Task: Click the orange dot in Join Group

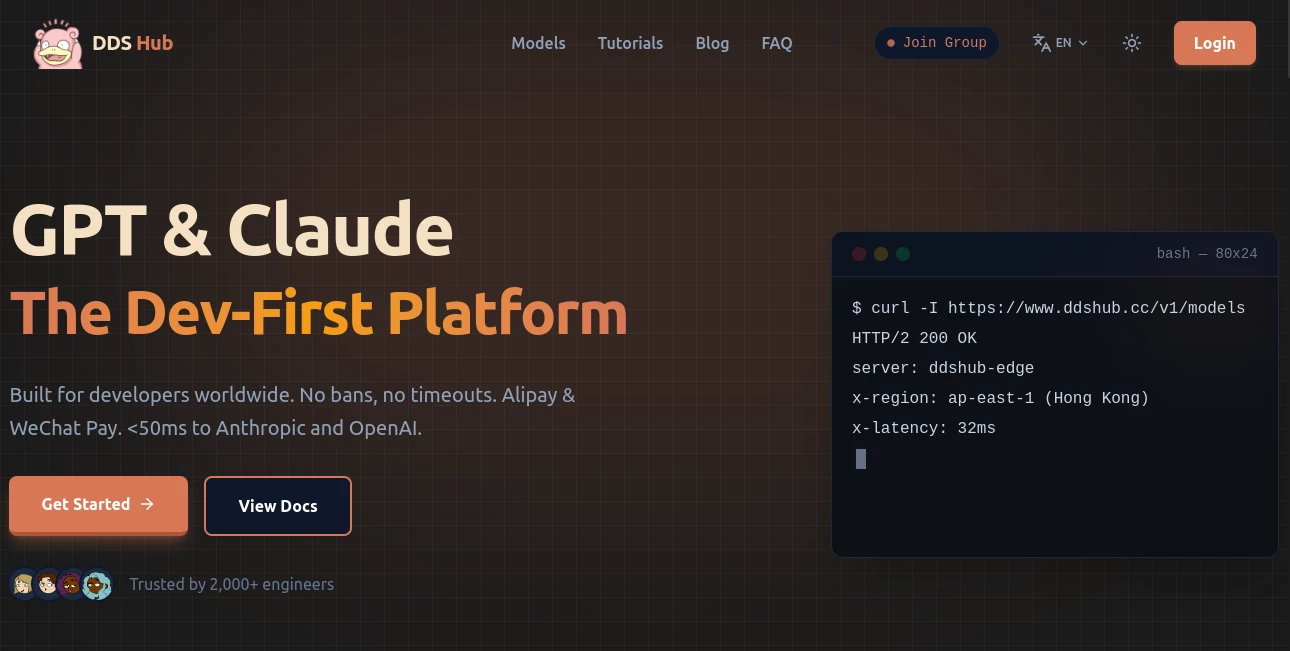Action: (891, 43)
